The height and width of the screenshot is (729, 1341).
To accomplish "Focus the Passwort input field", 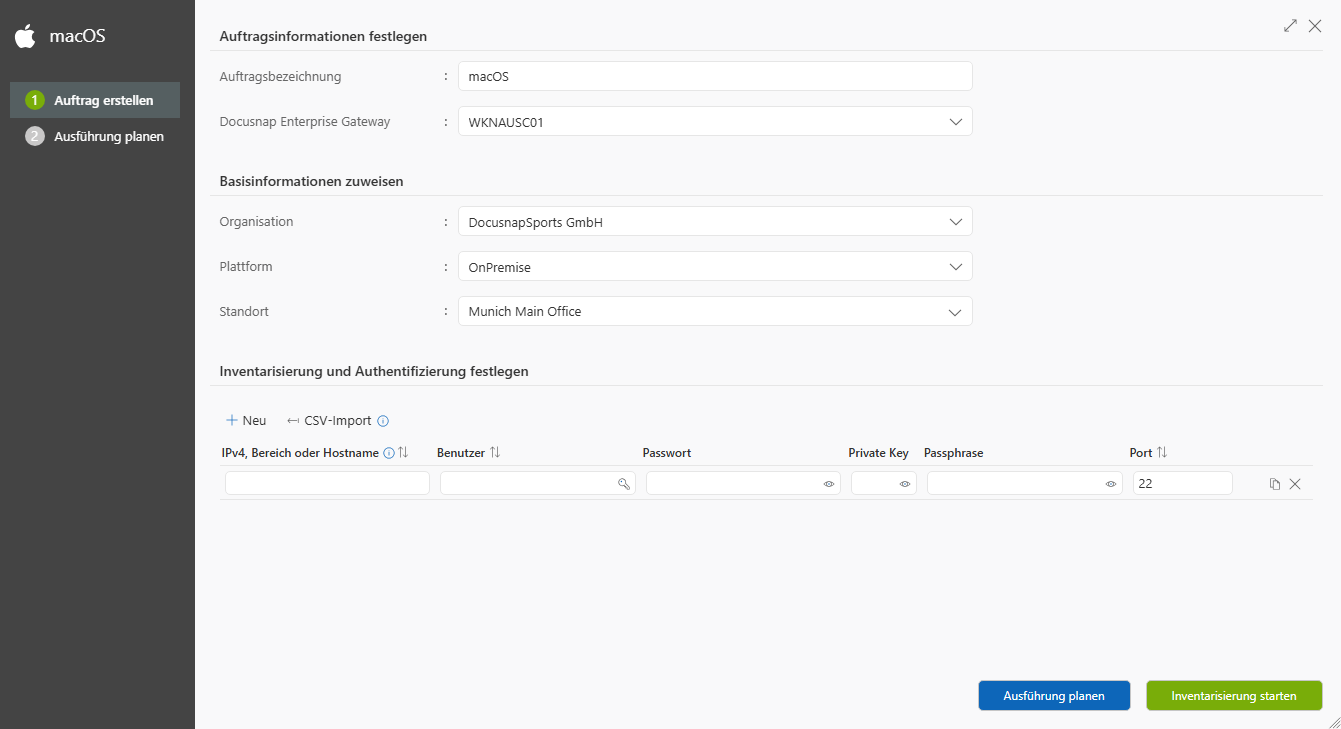I will coord(743,483).
